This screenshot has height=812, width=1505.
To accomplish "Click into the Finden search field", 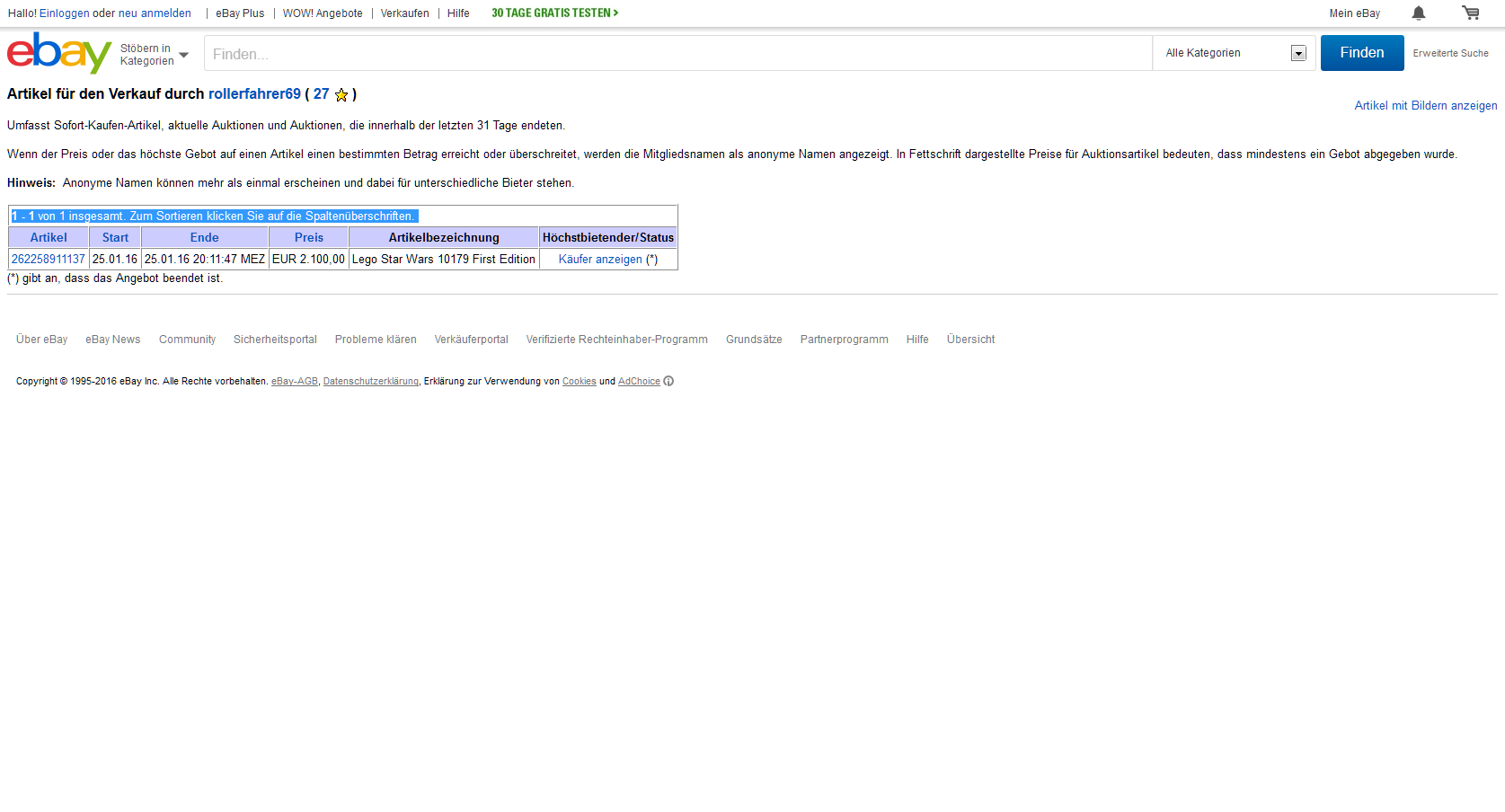I will click(678, 54).
